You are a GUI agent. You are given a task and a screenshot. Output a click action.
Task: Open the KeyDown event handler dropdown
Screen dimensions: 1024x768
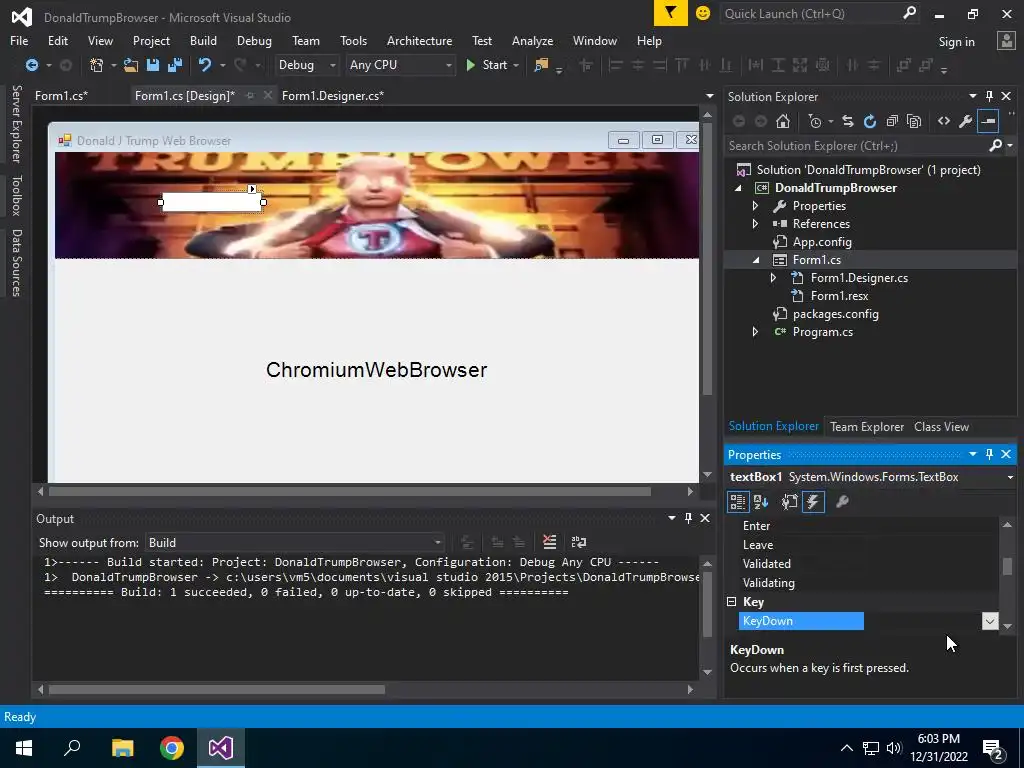click(989, 621)
